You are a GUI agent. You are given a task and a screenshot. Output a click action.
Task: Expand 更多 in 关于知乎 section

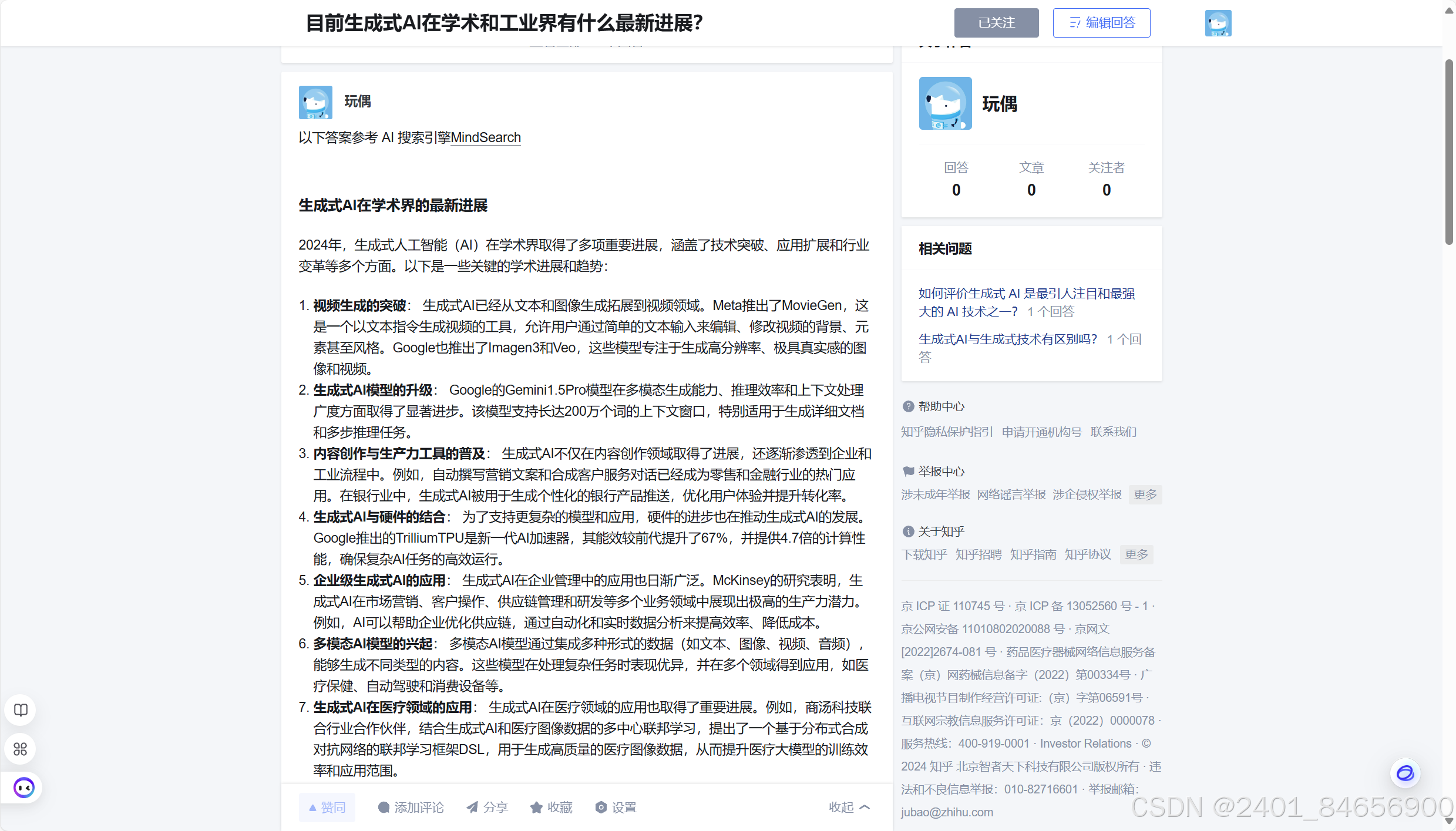(1136, 554)
